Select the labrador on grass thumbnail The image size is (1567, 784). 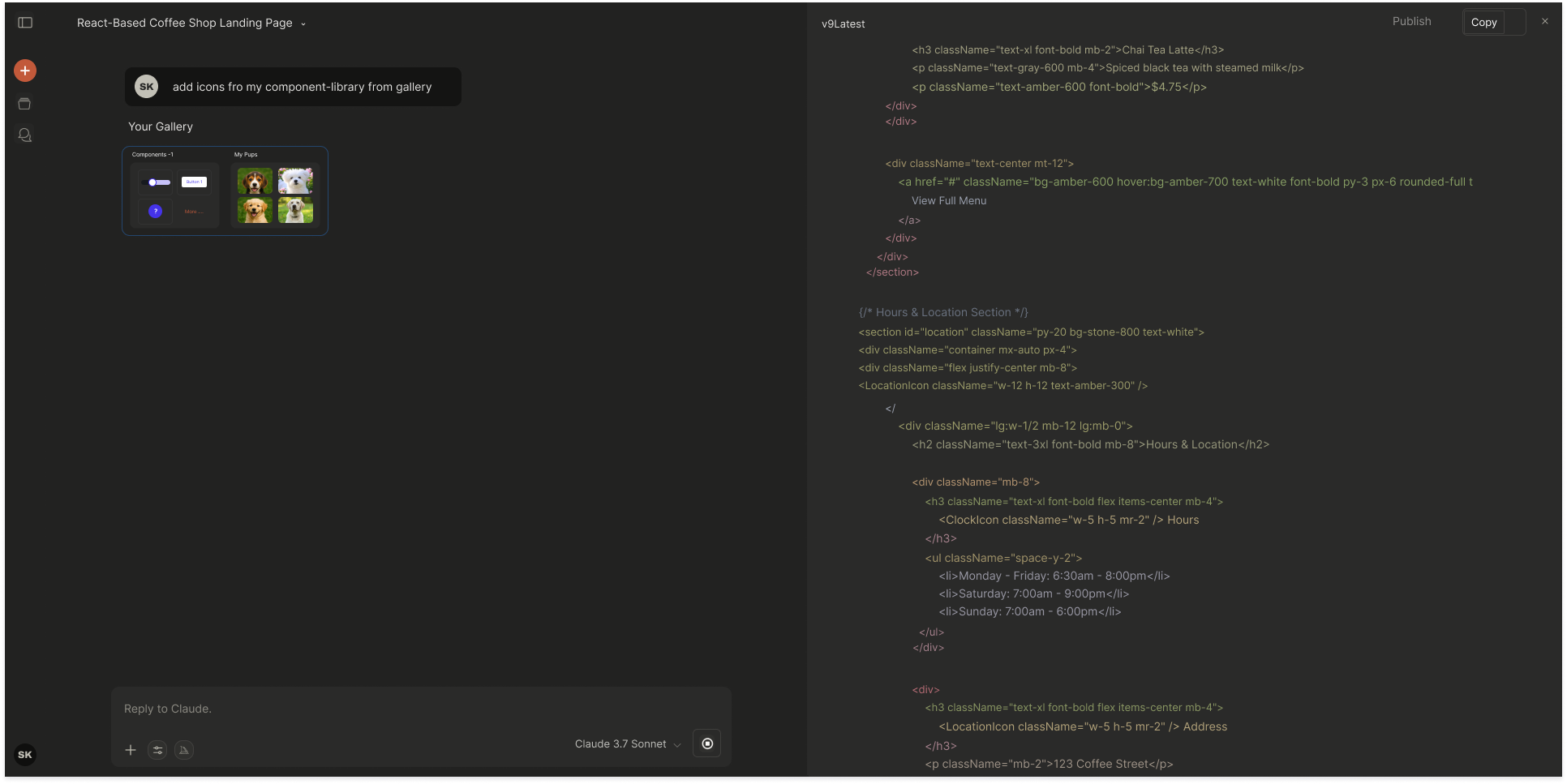(295, 210)
